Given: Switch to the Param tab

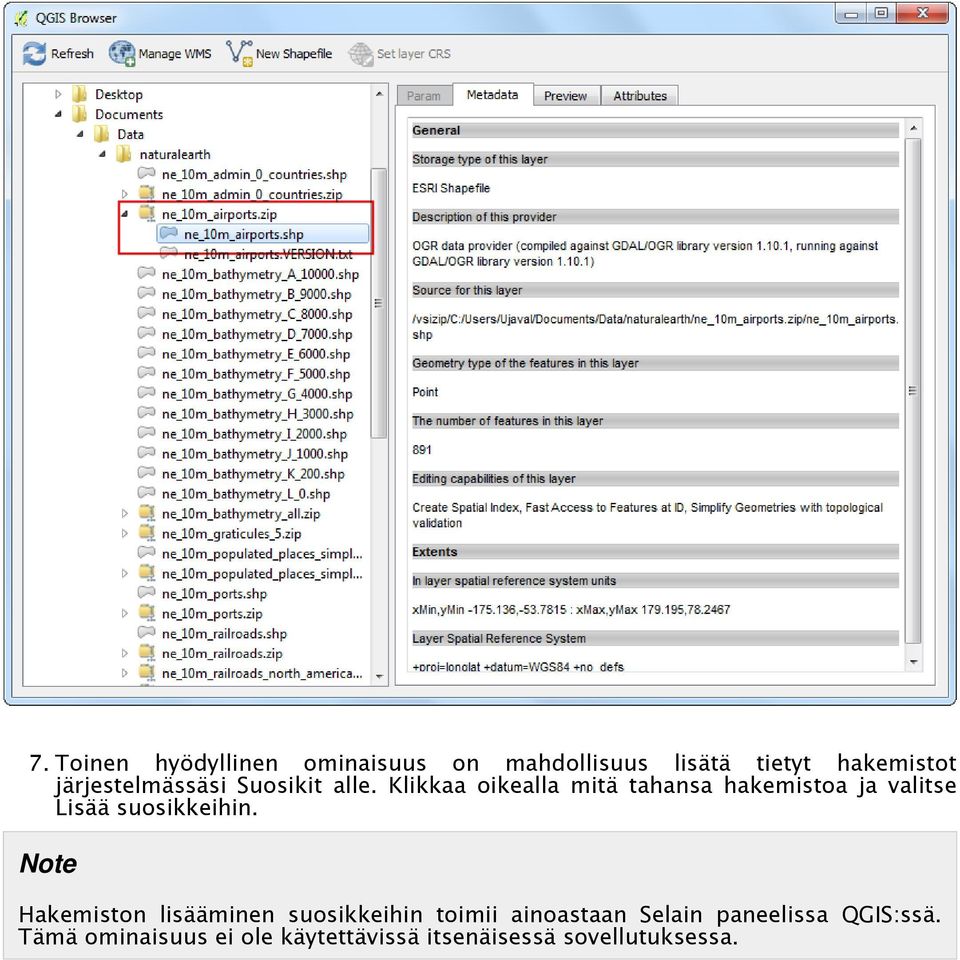Looking at the screenshot, I should [424, 96].
